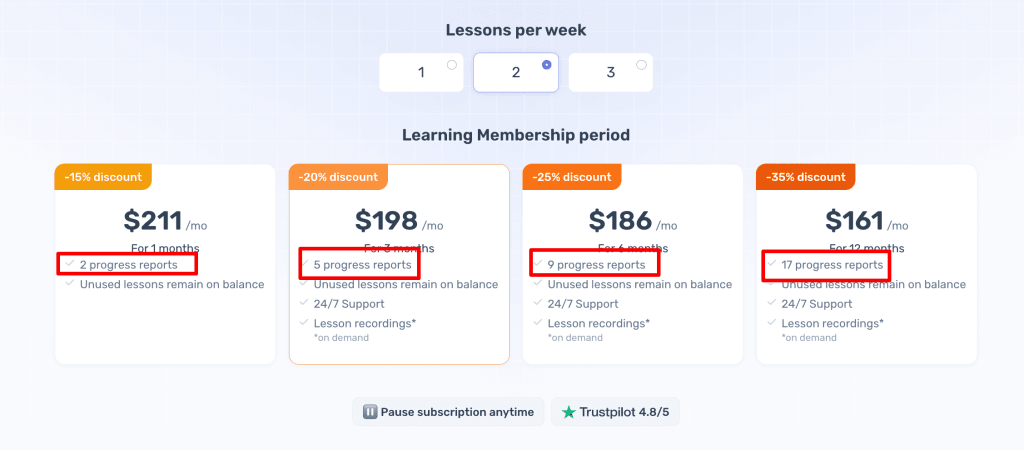Select the $211/mo one-month plan card
Image resolution: width=1024 pixels, height=450 pixels.
[165, 264]
